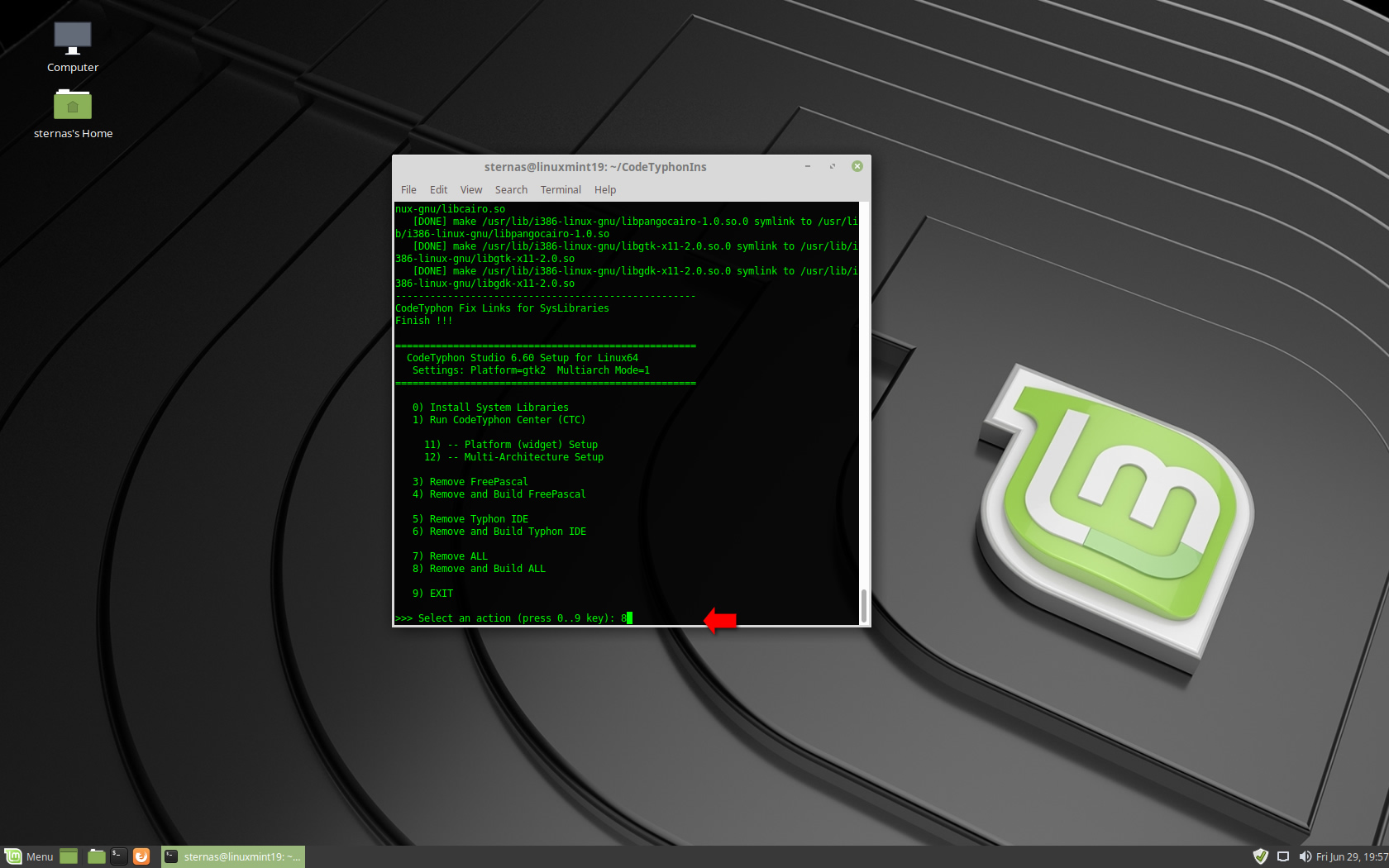The width and height of the screenshot is (1389, 868).
Task: Launch the file manager from the panel
Action: click(x=97, y=856)
